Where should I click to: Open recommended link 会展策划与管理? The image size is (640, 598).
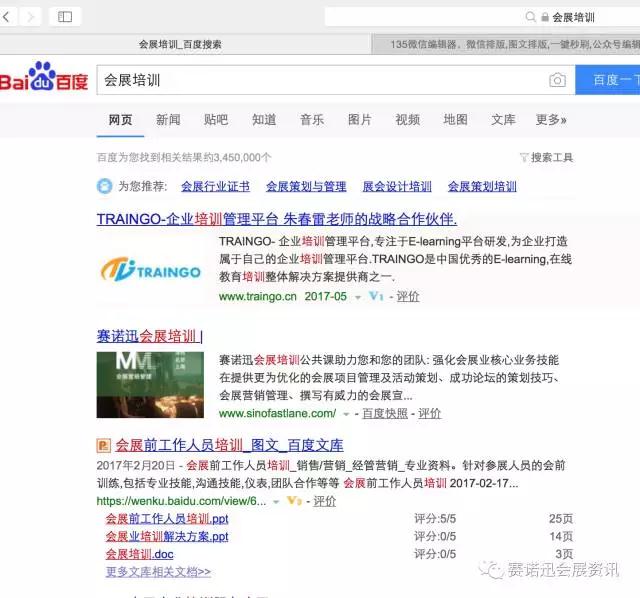coord(306,187)
